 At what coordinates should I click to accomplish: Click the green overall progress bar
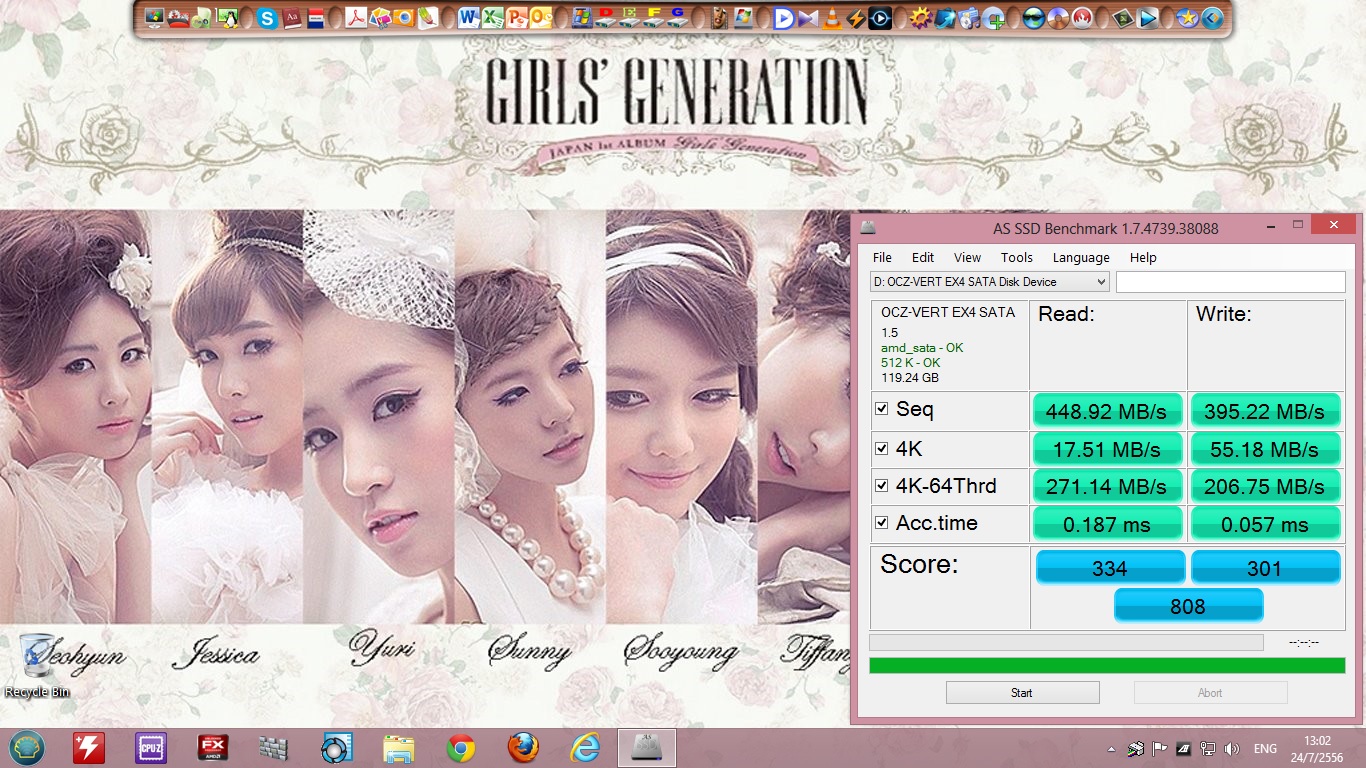[1107, 665]
